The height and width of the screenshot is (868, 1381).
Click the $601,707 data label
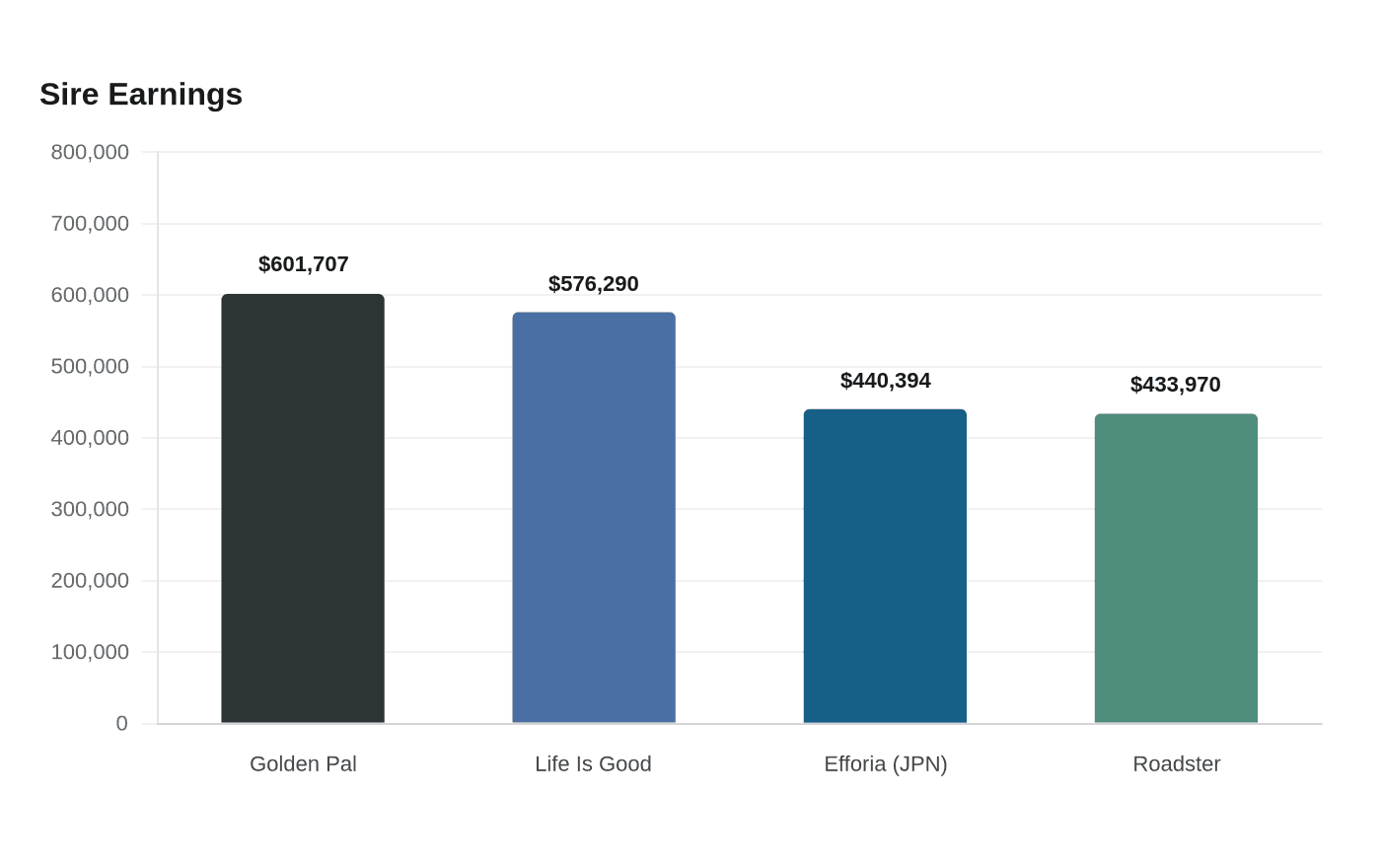[304, 264]
